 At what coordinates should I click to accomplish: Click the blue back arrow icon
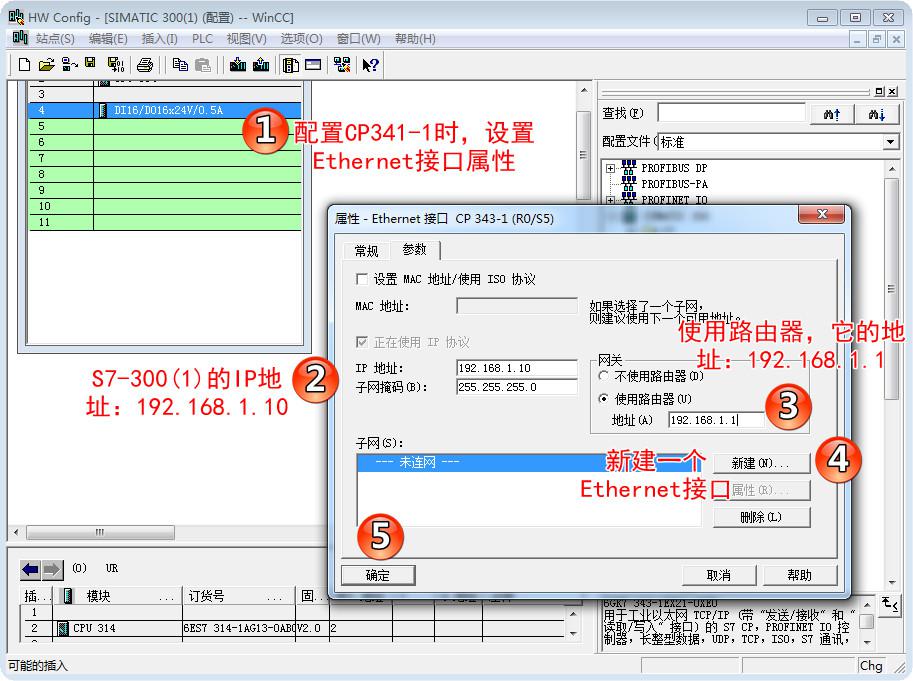30,569
